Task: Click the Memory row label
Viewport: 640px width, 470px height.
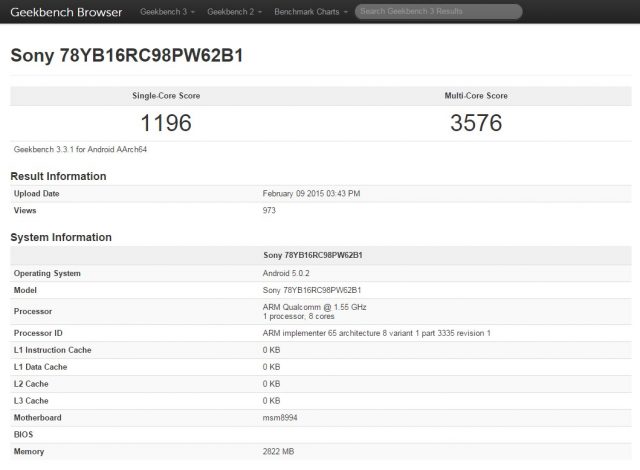Action: click(29, 451)
